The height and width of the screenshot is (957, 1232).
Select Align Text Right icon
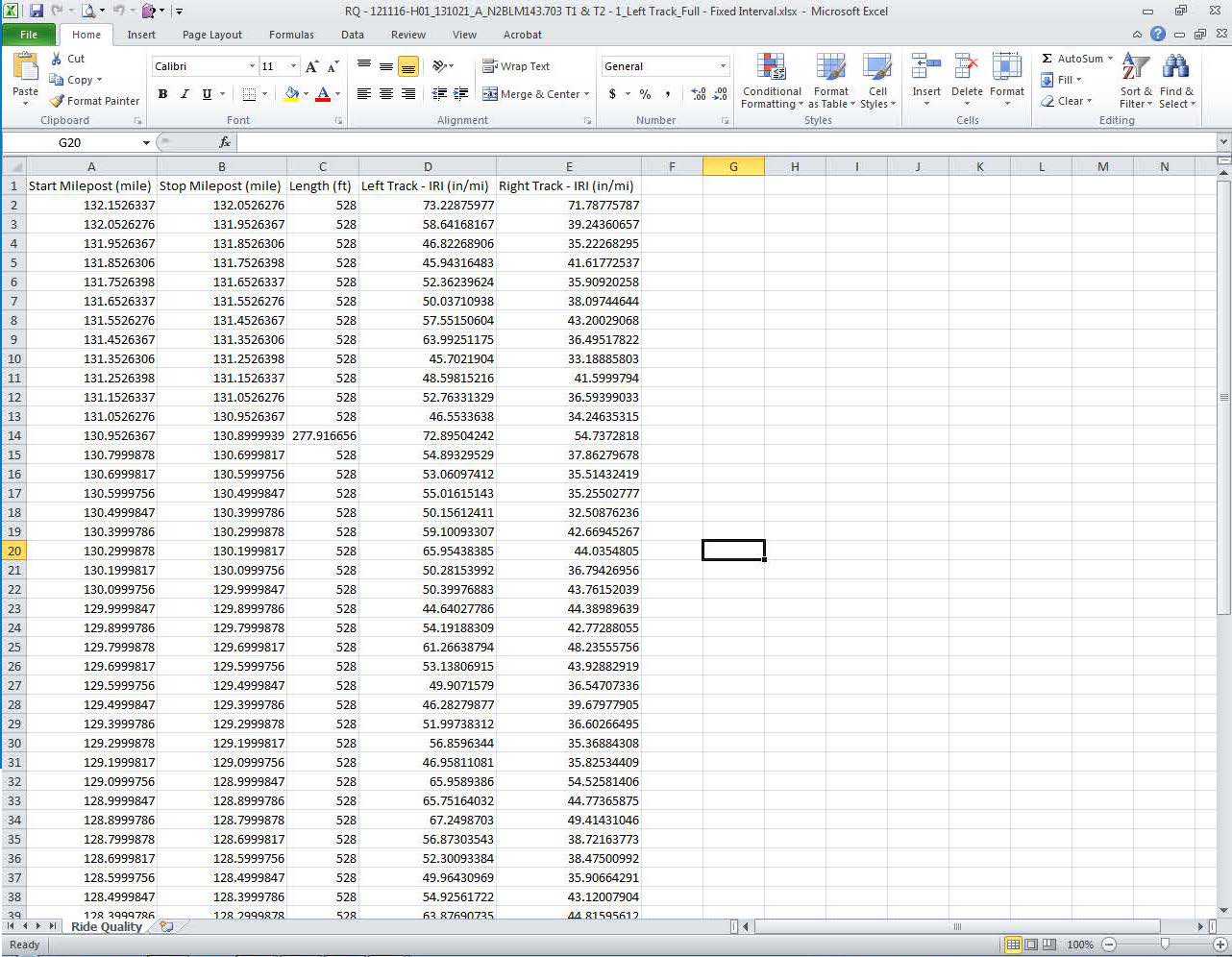(408, 94)
